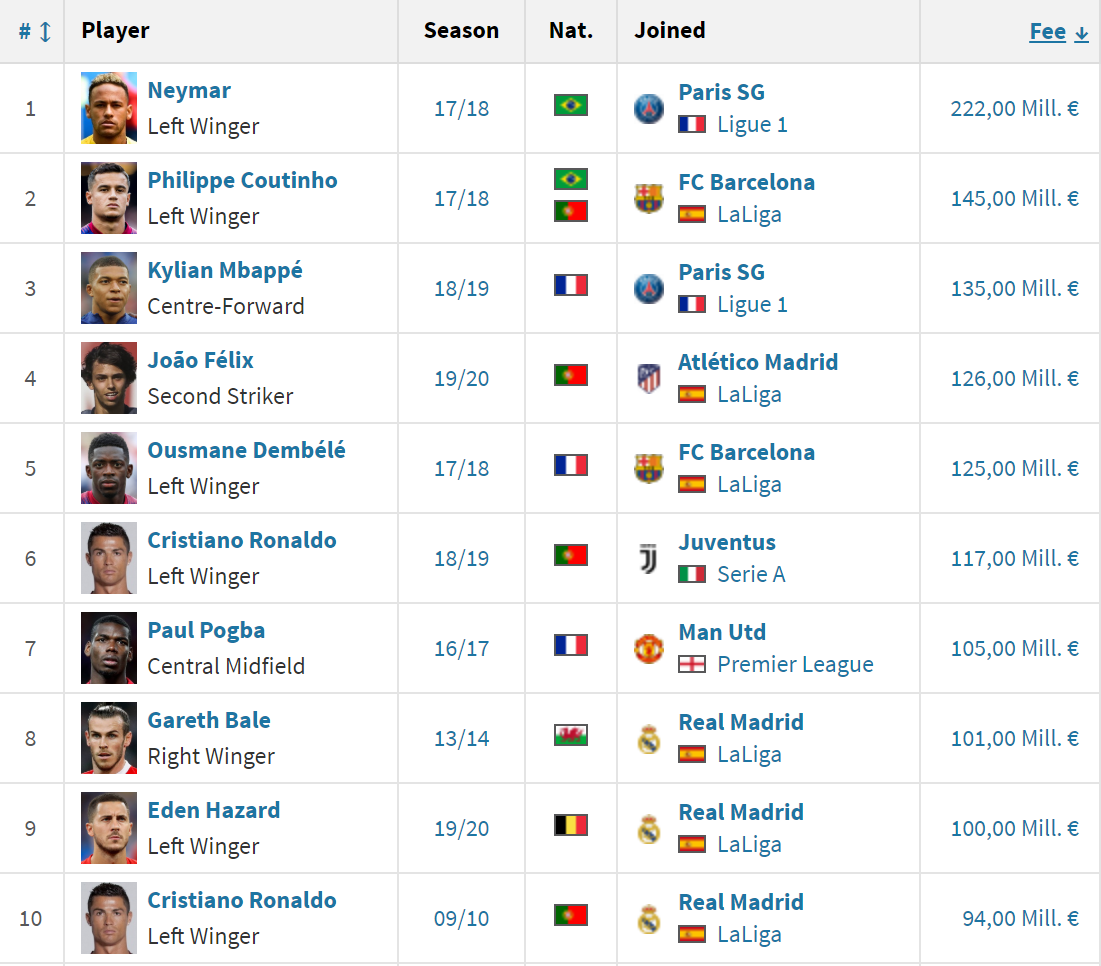1101x966 pixels.
Task: Open Philippe Coutinho's player page
Action: 242,180
